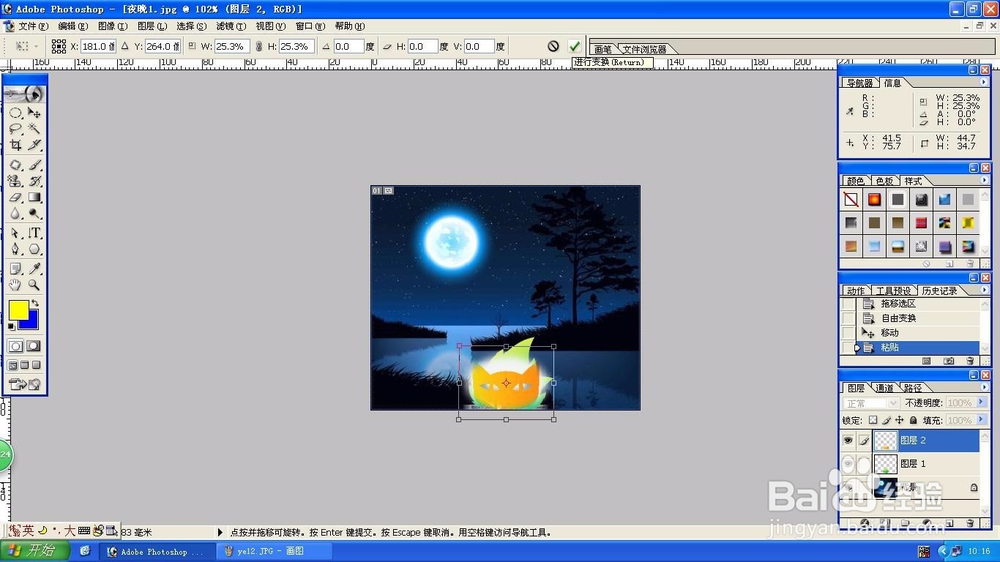
Task: Select the Dodge tool
Action: (x=34, y=214)
